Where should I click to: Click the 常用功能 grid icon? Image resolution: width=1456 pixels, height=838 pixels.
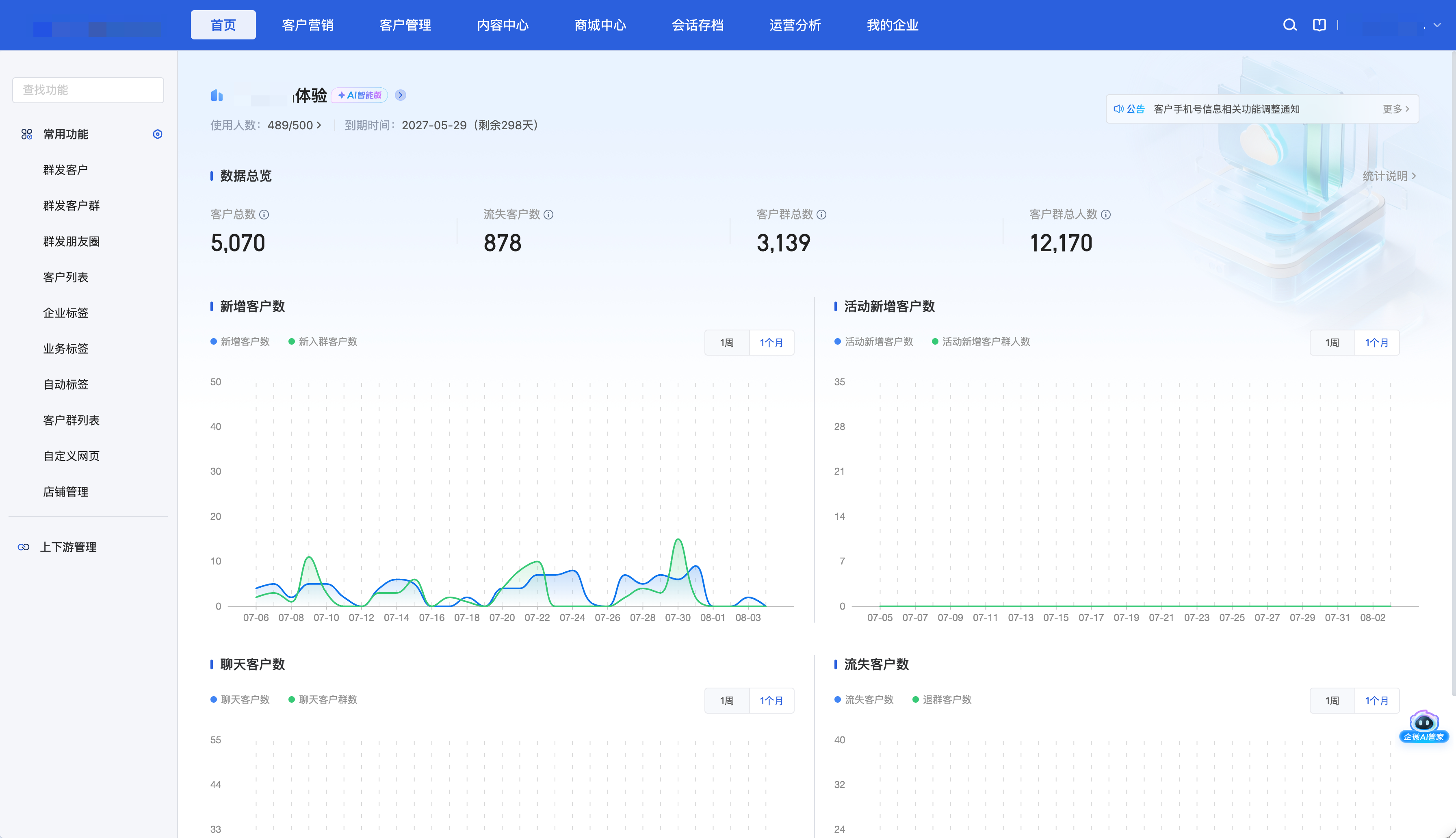pyautogui.click(x=26, y=134)
